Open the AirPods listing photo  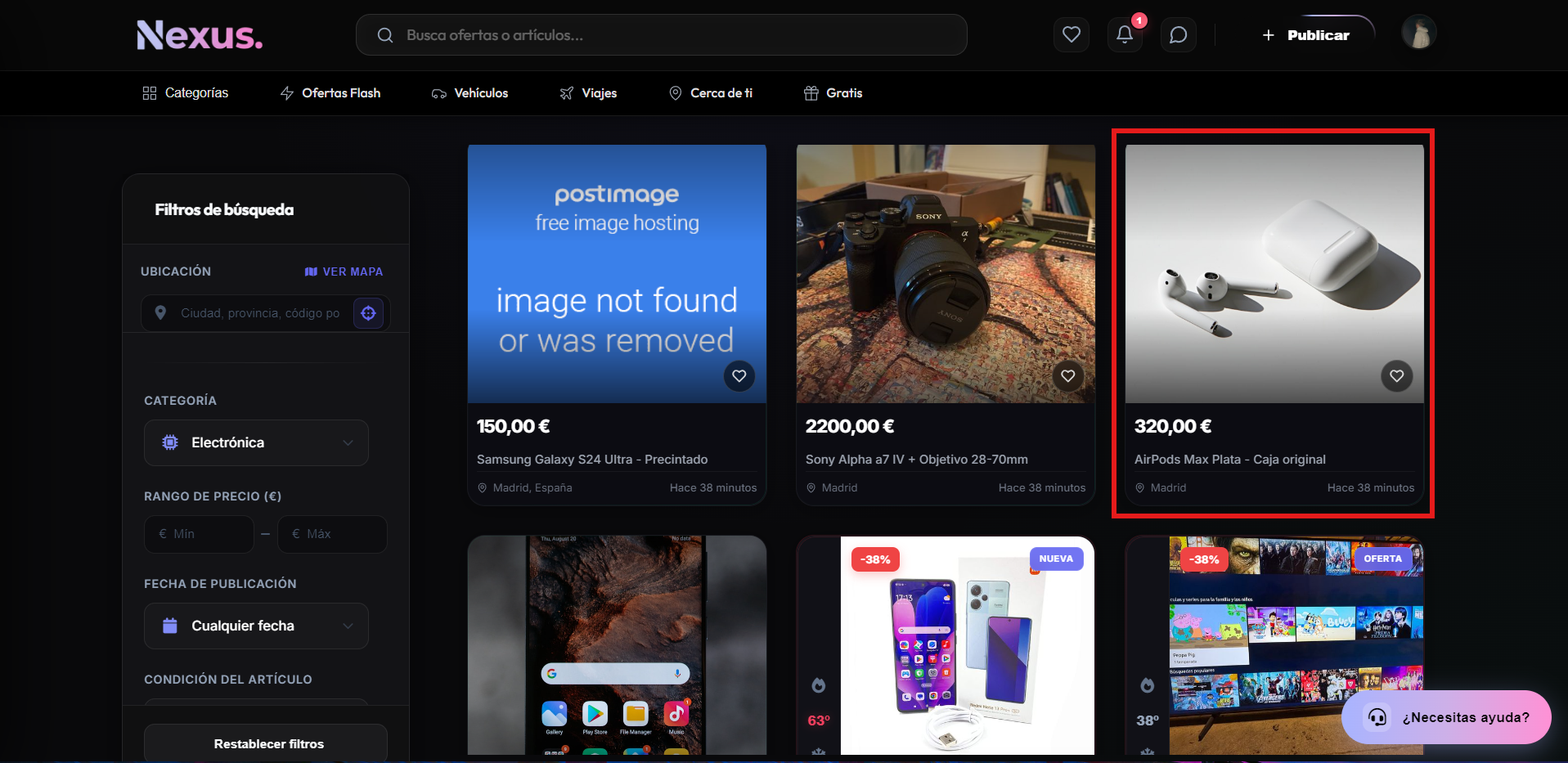[x=1274, y=274]
